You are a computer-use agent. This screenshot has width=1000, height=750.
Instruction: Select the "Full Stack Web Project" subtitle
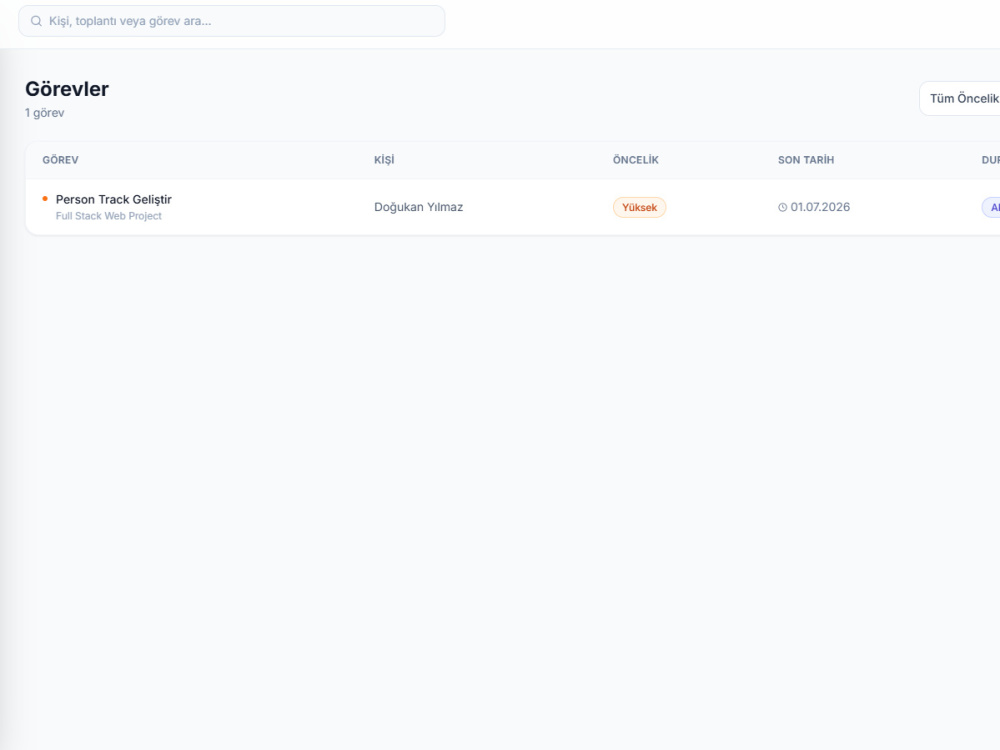tap(108, 216)
